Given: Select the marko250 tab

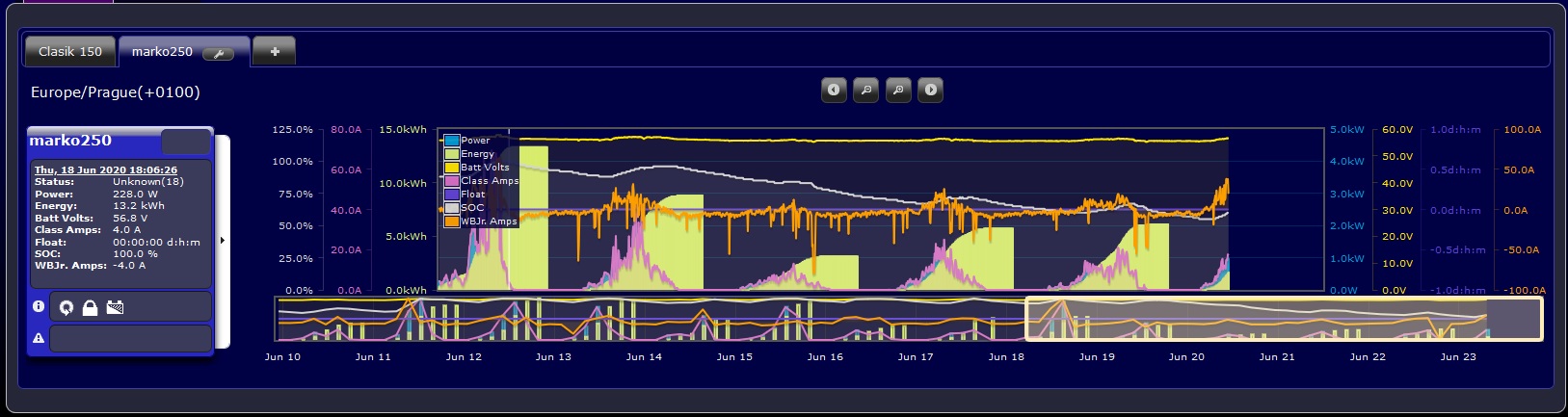Looking at the screenshot, I should pyautogui.click(x=162, y=52).
